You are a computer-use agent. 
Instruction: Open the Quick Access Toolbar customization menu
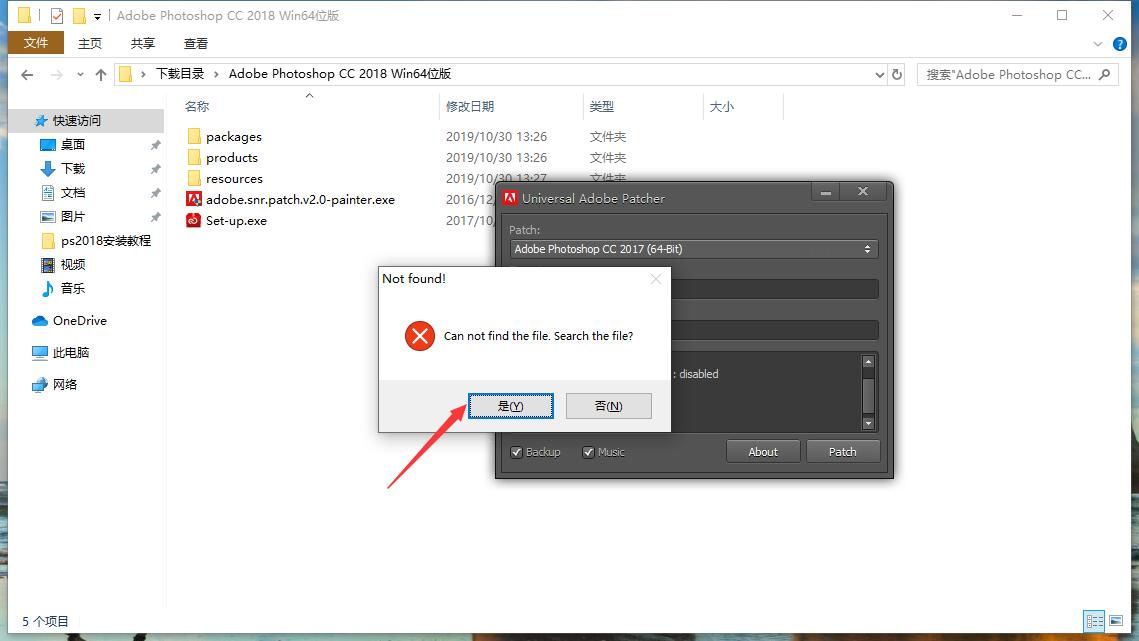pos(95,15)
